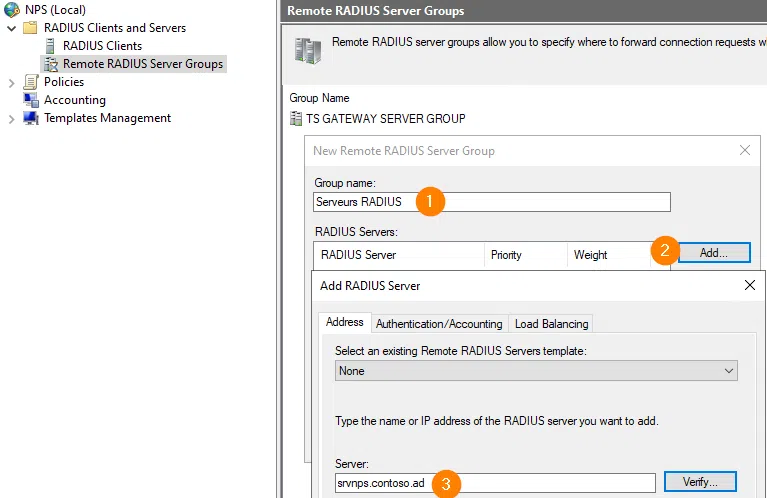Click the Verify... button

pyautogui.click(x=700, y=483)
